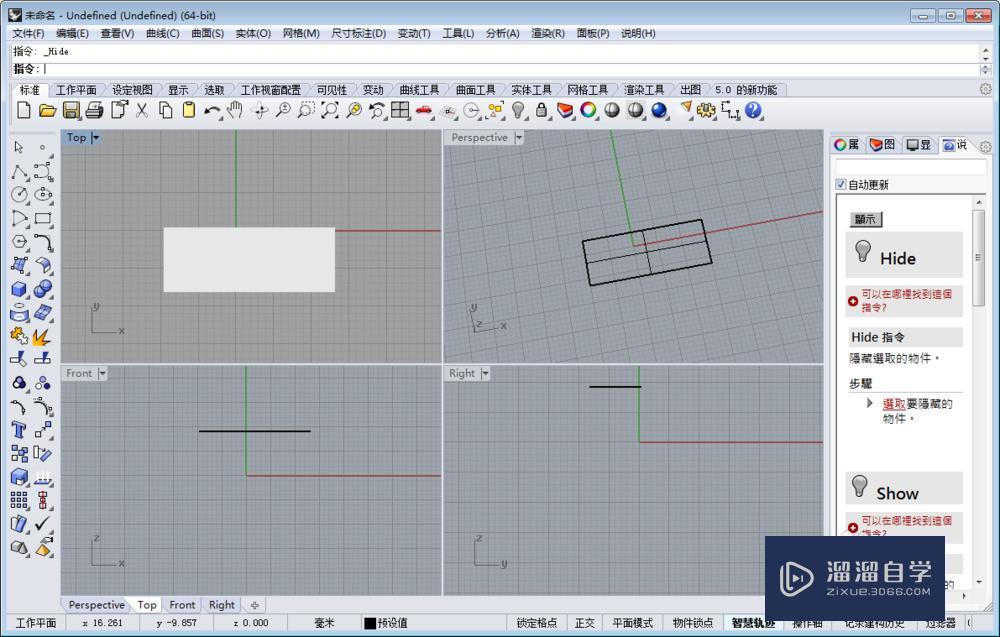Switch to the 曲线工具 toolbar tab
Image resolution: width=1000 pixels, height=637 pixels.
click(419, 90)
